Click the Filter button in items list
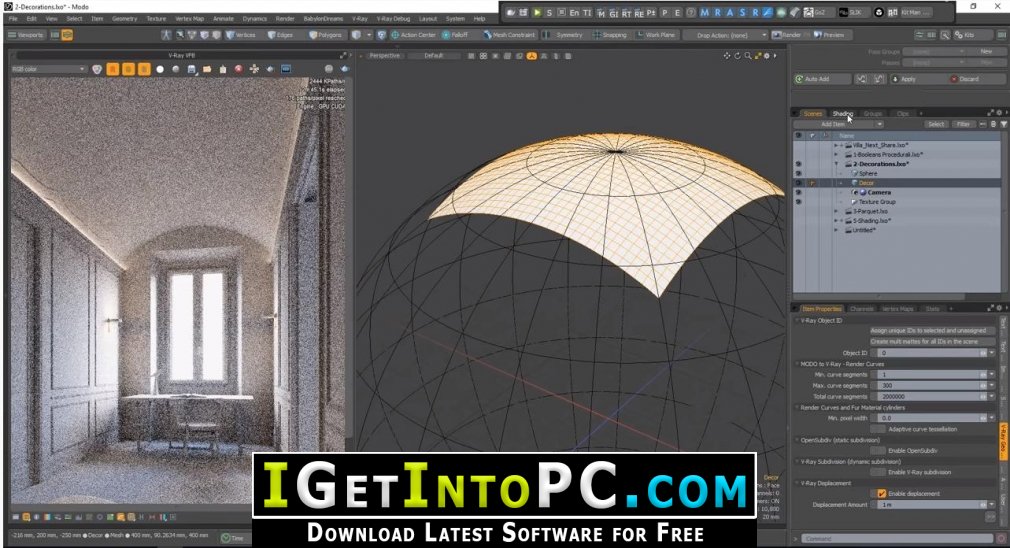 963,124
